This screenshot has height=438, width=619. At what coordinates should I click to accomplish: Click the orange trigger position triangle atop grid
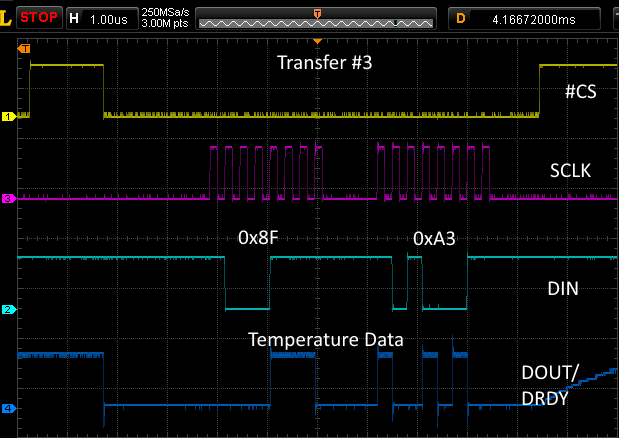(x=317, y=41)
